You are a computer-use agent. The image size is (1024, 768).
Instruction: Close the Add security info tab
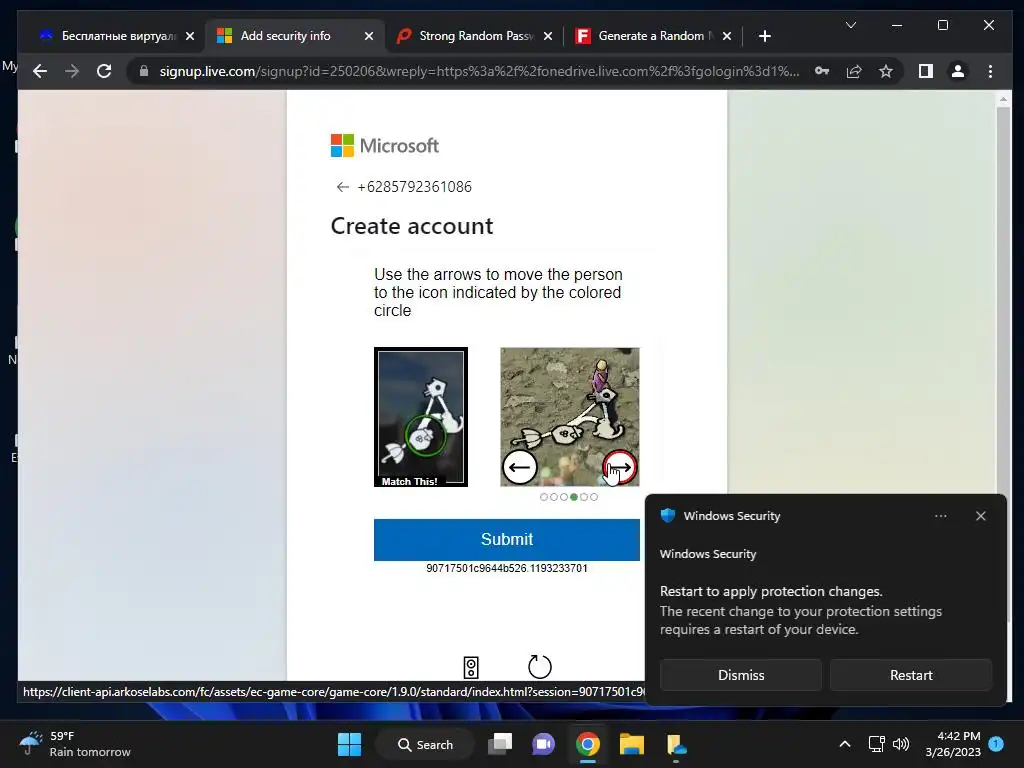tap(369, 36)
